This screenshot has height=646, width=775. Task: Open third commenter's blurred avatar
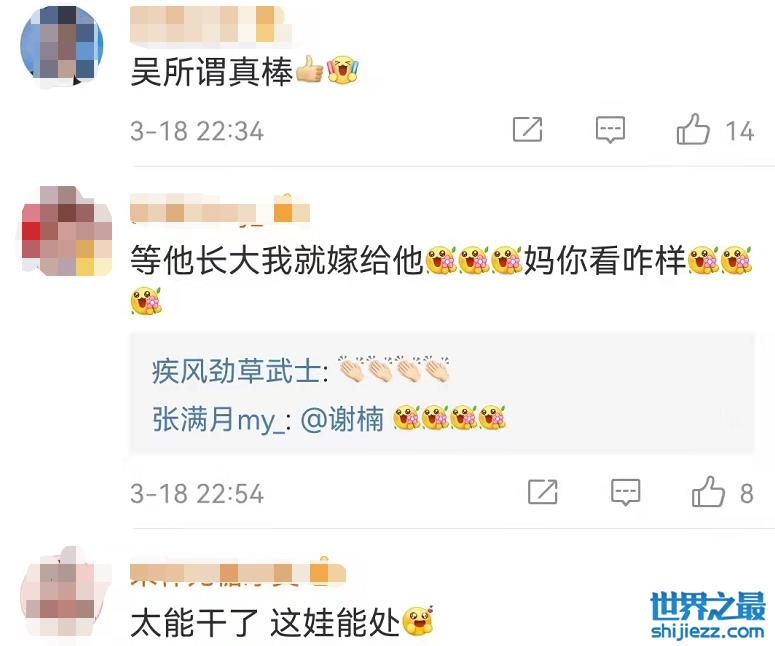tap(64, 592)
